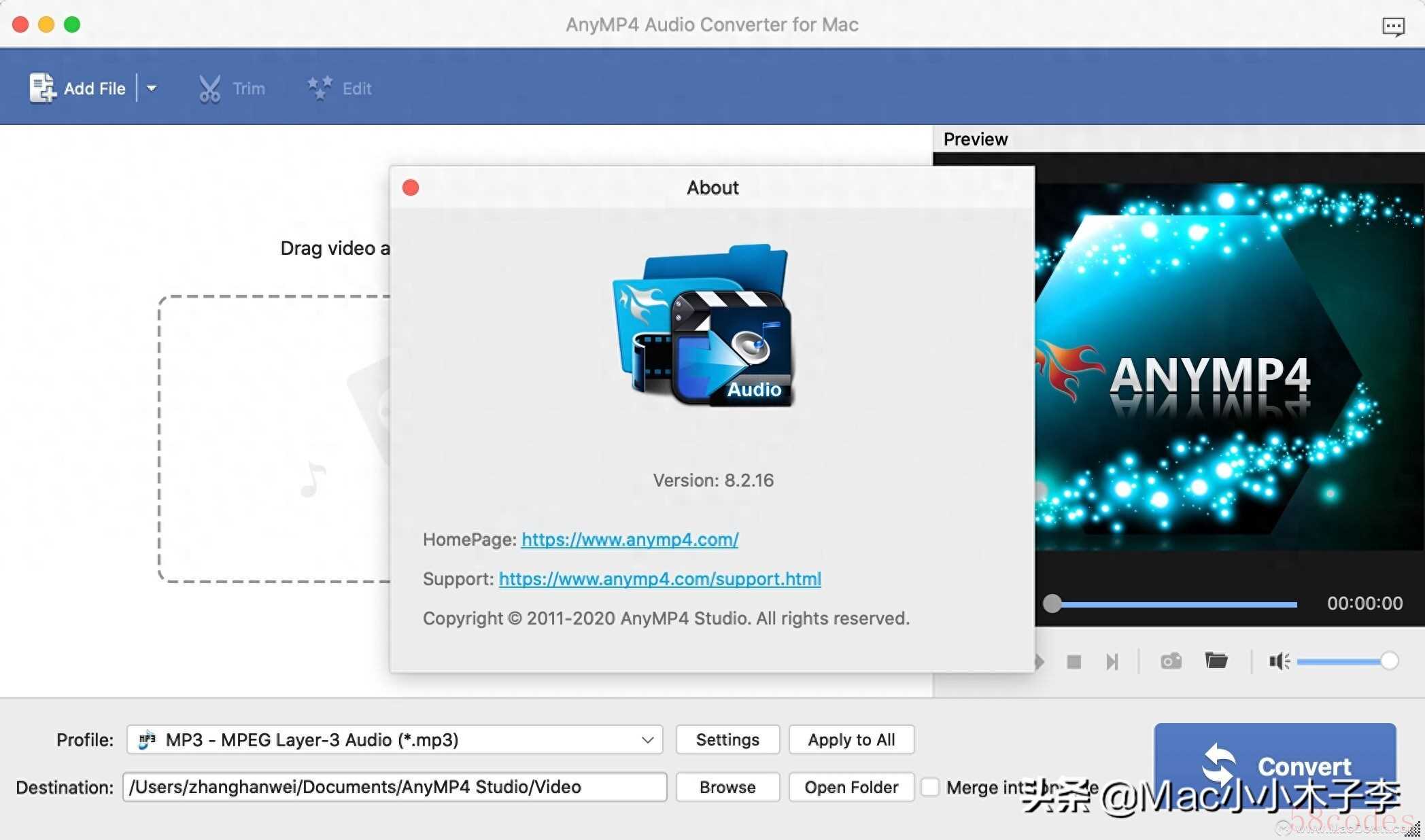Click the Destination path field

(x=394, y=787)
